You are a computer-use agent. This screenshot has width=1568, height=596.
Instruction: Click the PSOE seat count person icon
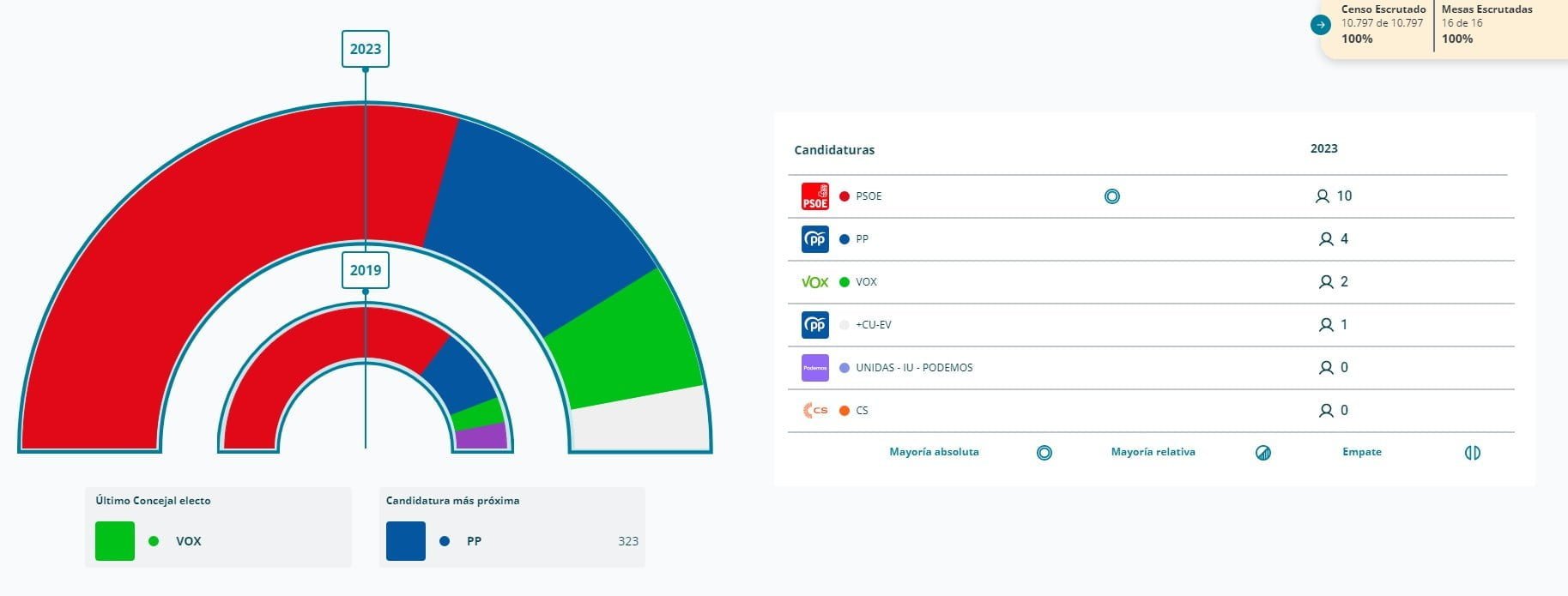click(x=1322, y=196)
